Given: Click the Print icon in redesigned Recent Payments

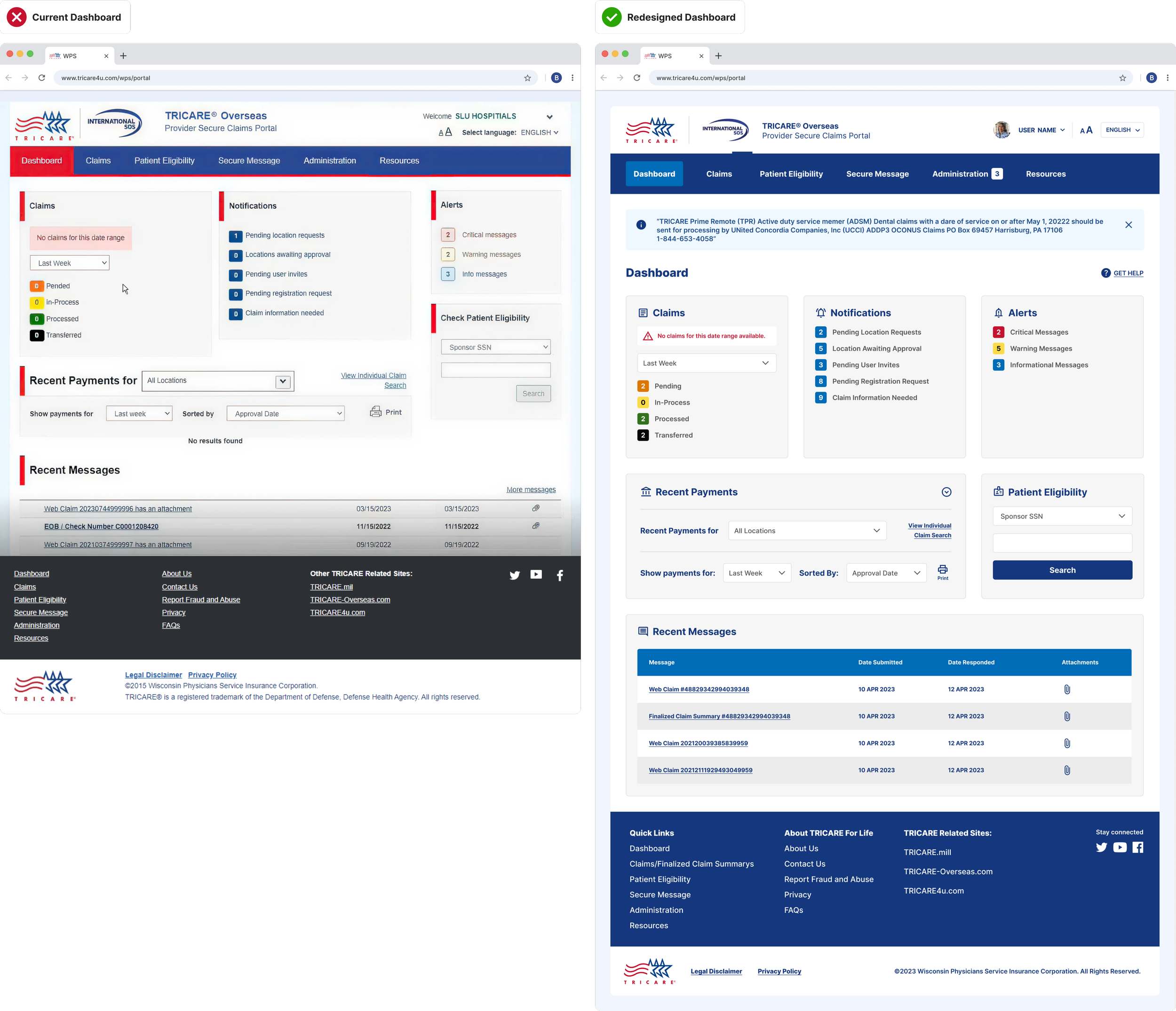Looking at the screenshot, I should pos(942,570).
